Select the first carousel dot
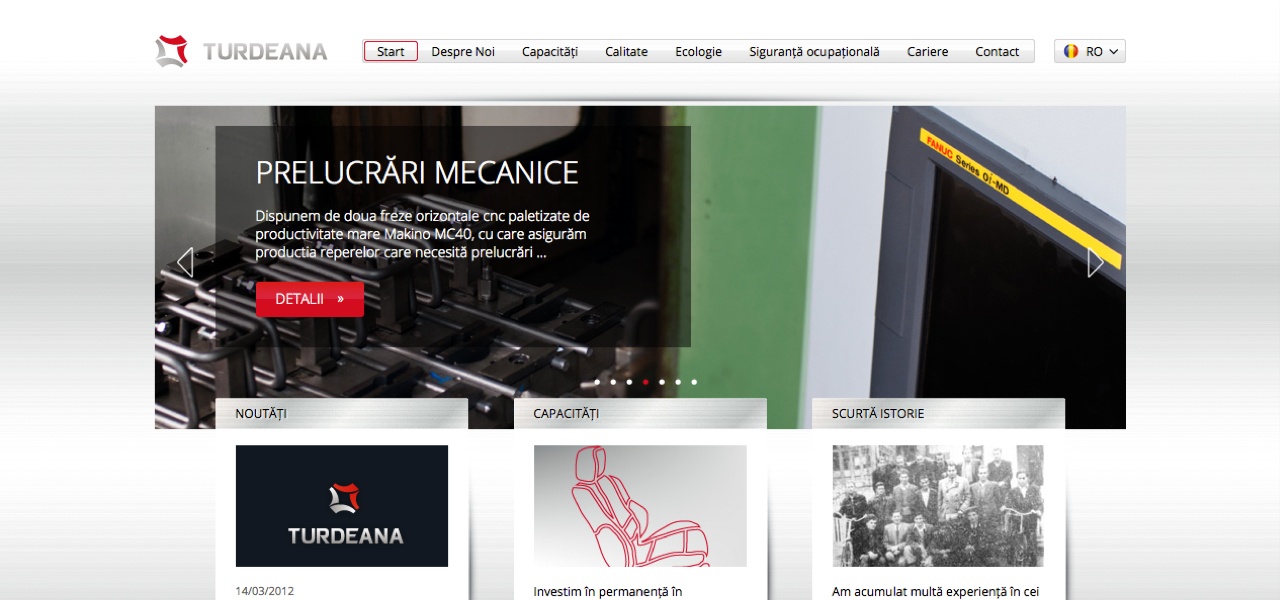1280x600 pixels. (x=597, y=382)
